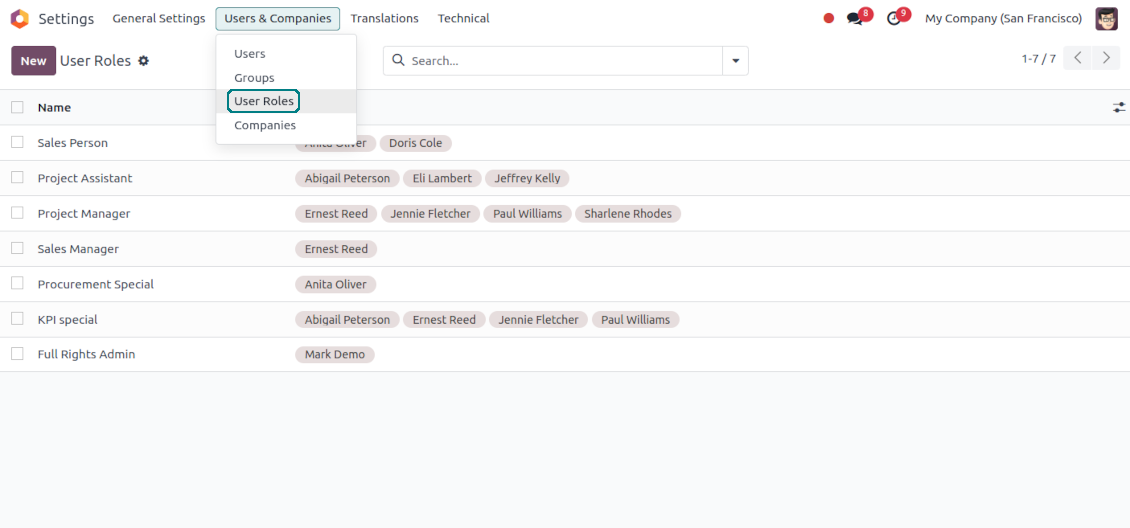Go to previous page with left chevron
1130x528 pixels.
(1077, 58)
